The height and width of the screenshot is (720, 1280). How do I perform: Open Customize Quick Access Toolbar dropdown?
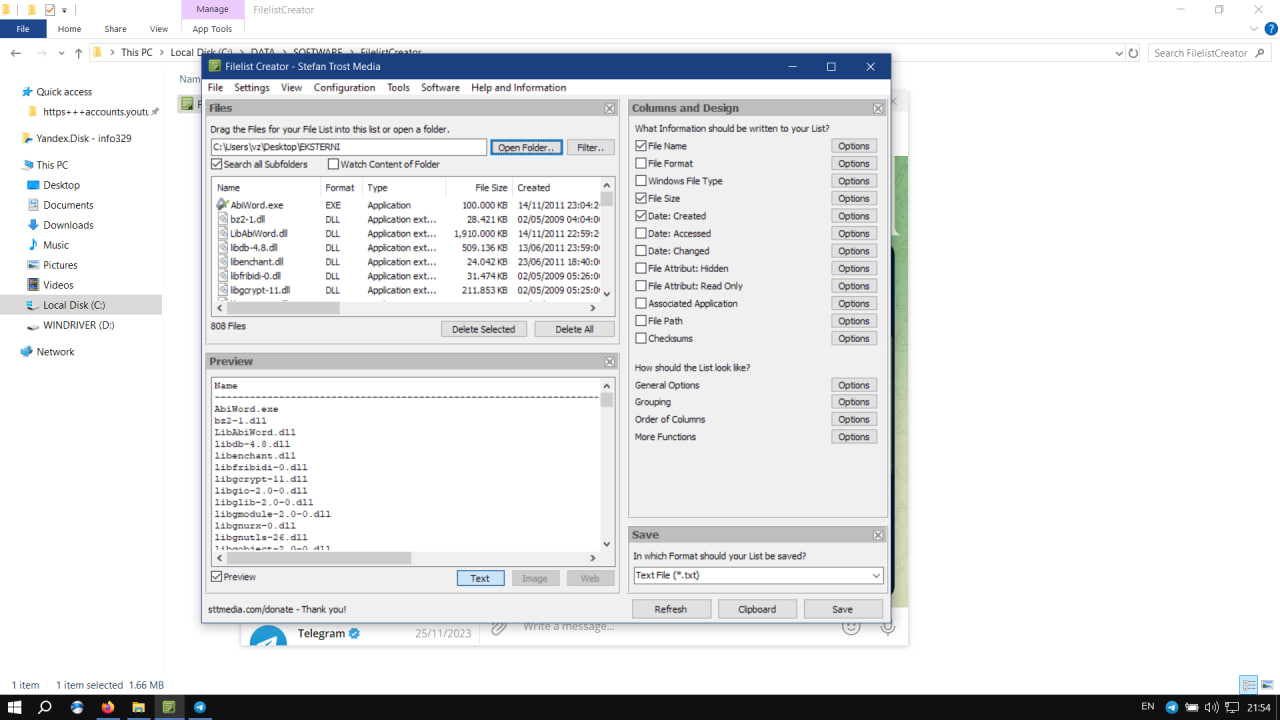65,10
